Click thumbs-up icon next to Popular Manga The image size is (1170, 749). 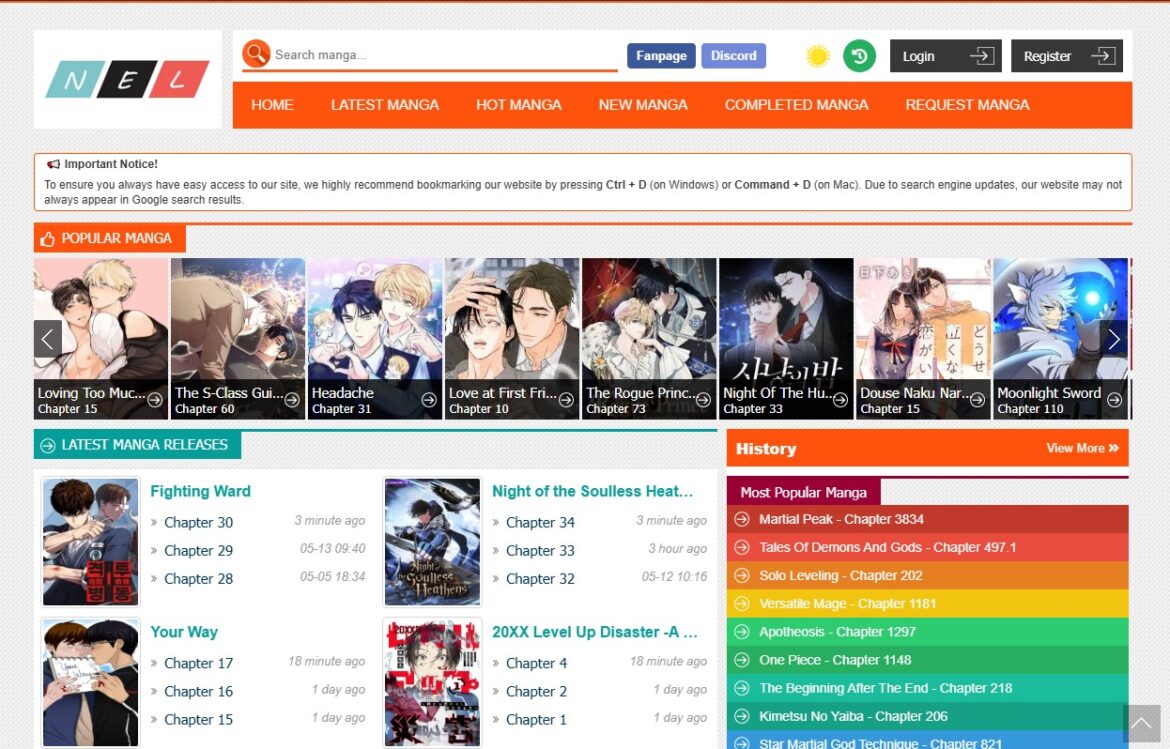coord(48,239)
